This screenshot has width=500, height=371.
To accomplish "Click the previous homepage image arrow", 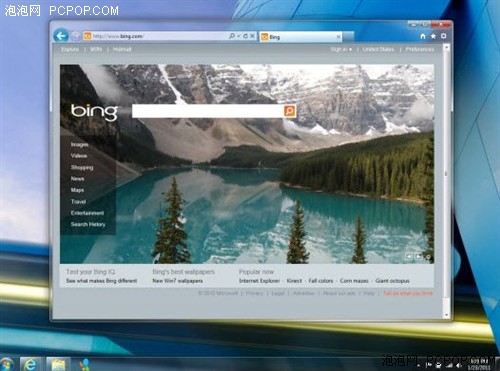I will click(409, 256).
